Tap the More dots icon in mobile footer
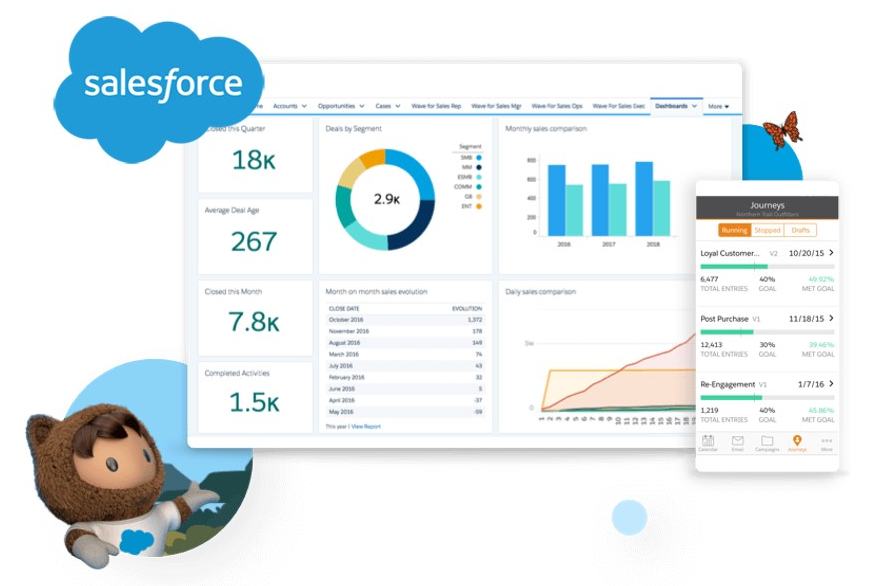This screenshot has width=893, height=586. click(826, 441)
